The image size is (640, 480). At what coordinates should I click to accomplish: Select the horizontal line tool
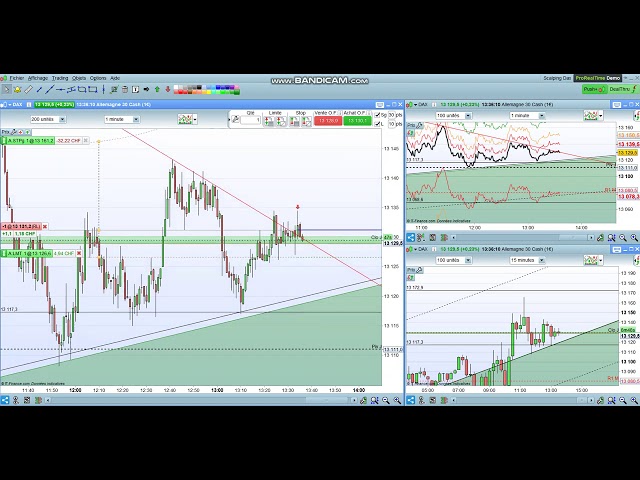pyautogui.click(x=60, y=89)
